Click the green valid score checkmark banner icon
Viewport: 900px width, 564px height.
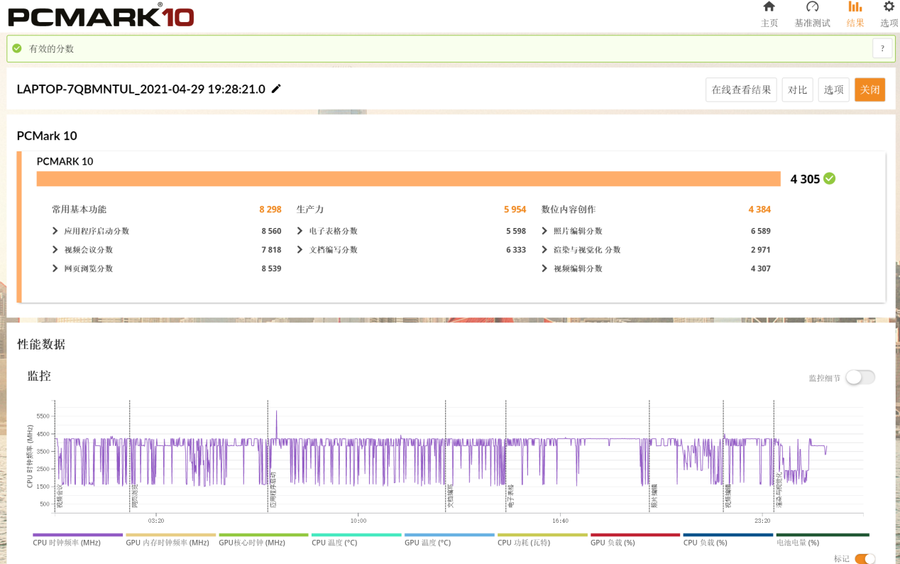tap(17, 48)
